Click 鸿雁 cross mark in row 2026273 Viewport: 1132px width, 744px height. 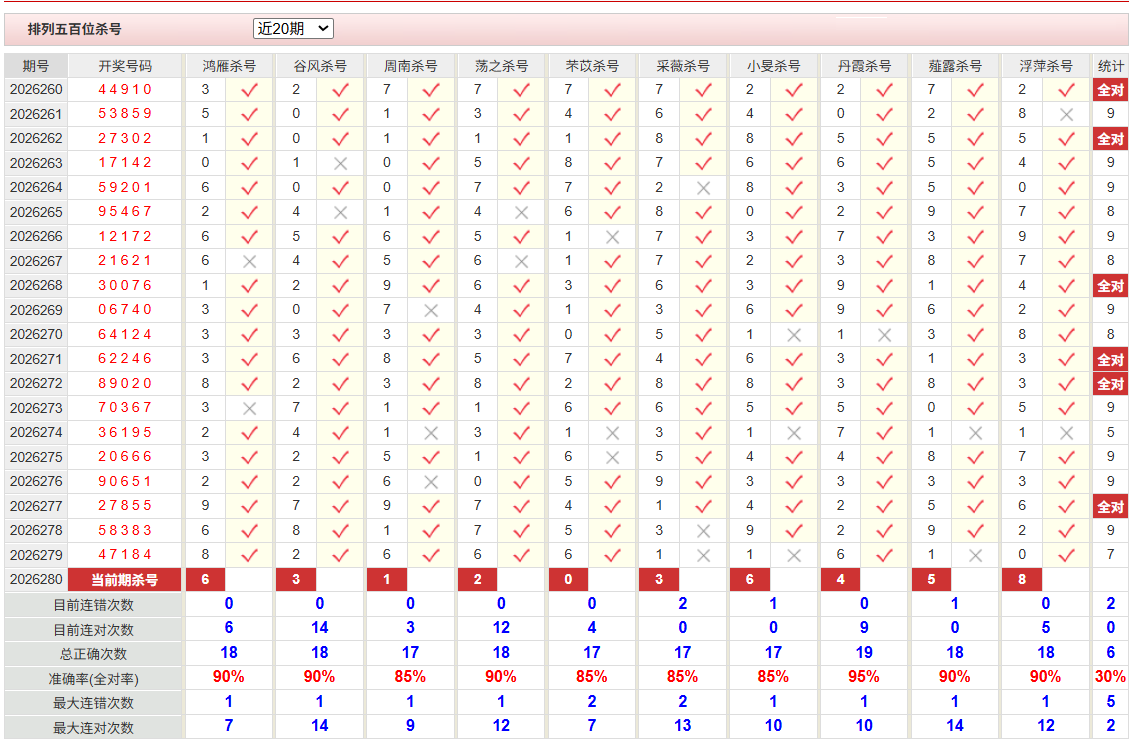(250, 409)
